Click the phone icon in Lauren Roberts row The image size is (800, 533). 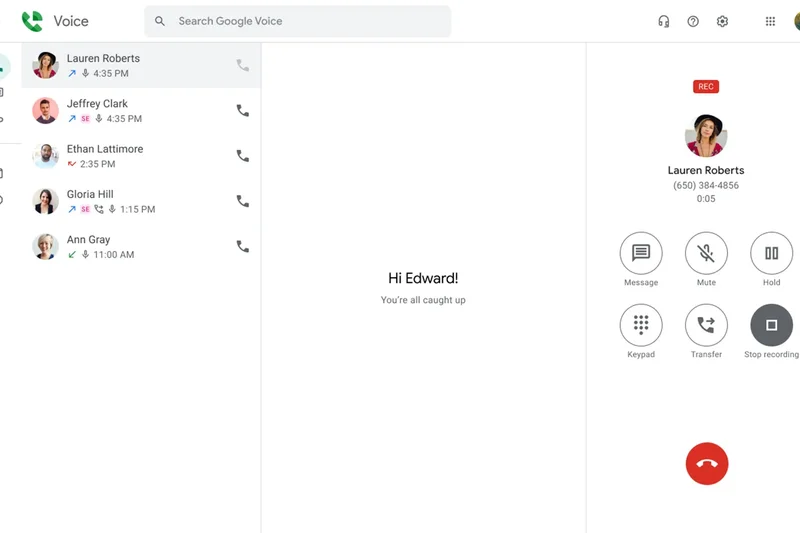point(243,65)
